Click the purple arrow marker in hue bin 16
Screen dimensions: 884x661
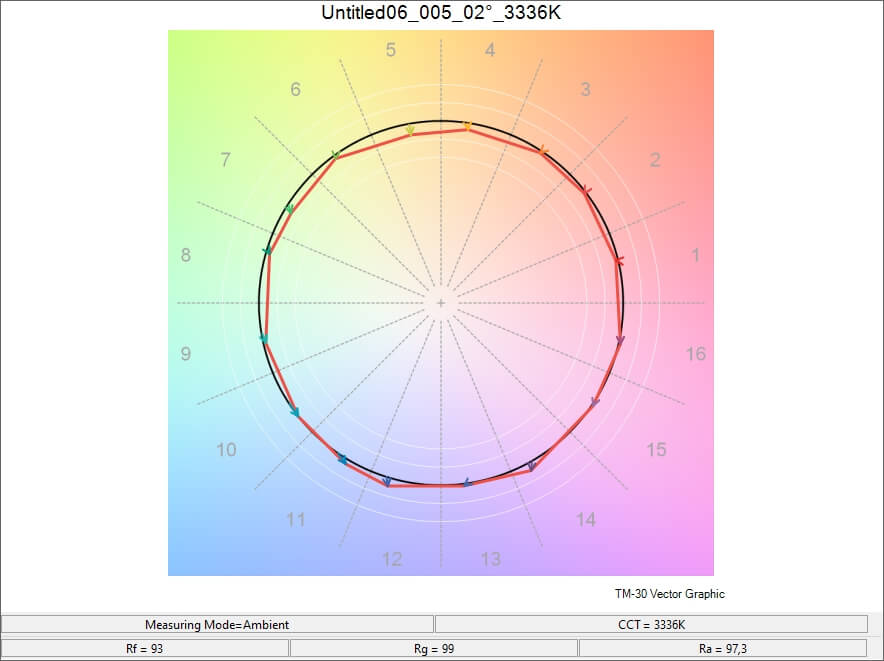(621, 342)
